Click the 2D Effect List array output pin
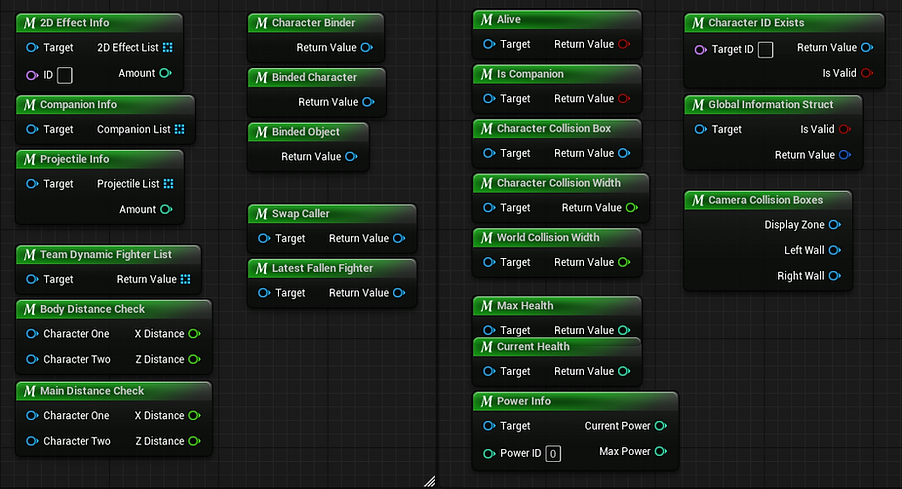The width and height of the screenshot is (902, 489). 167,47
